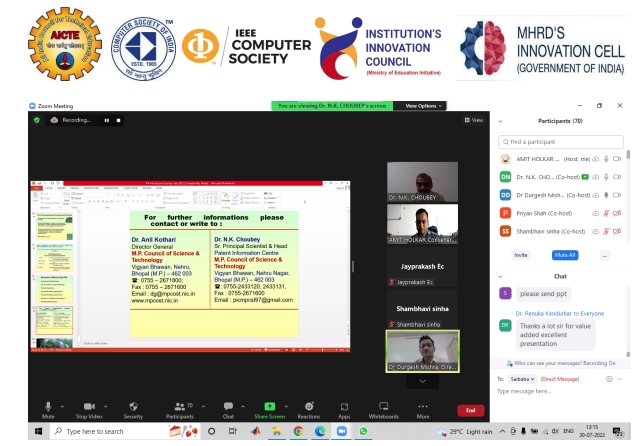Pause the meeting recording
The width and height of the screenshot is (643, 446).
click(x=107, y=120)
